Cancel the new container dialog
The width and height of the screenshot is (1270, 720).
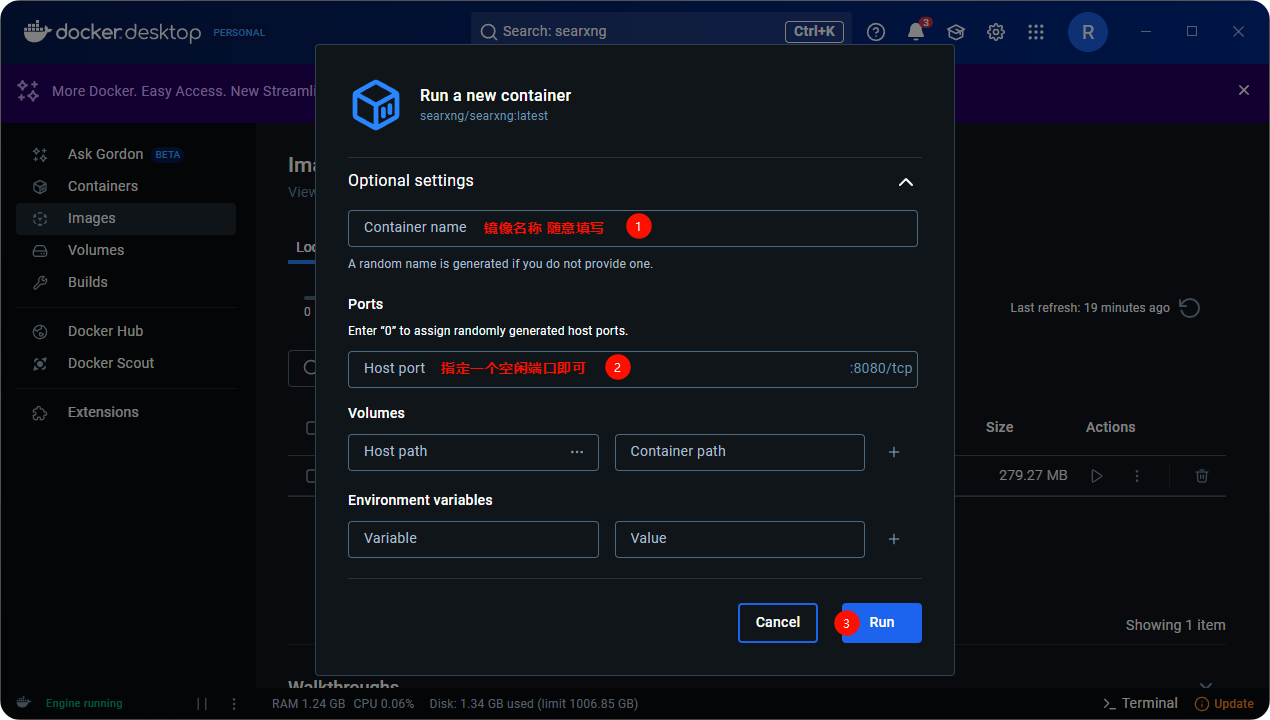click(x=777, y=622)
